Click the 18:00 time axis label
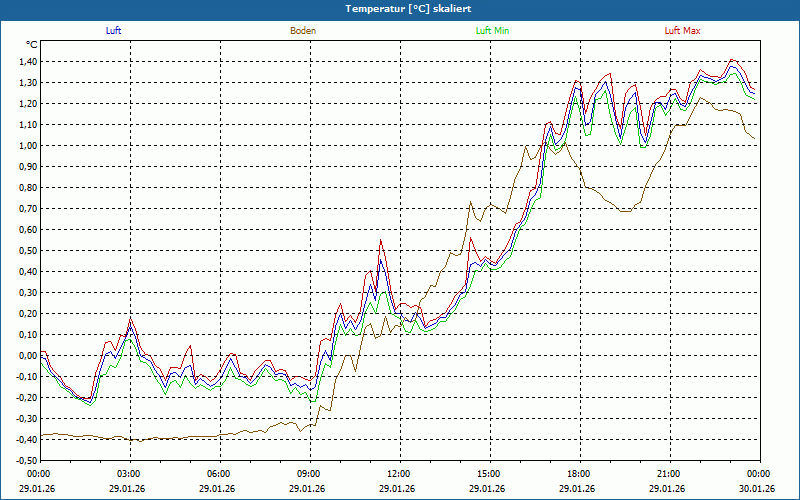 coord(579,473)
